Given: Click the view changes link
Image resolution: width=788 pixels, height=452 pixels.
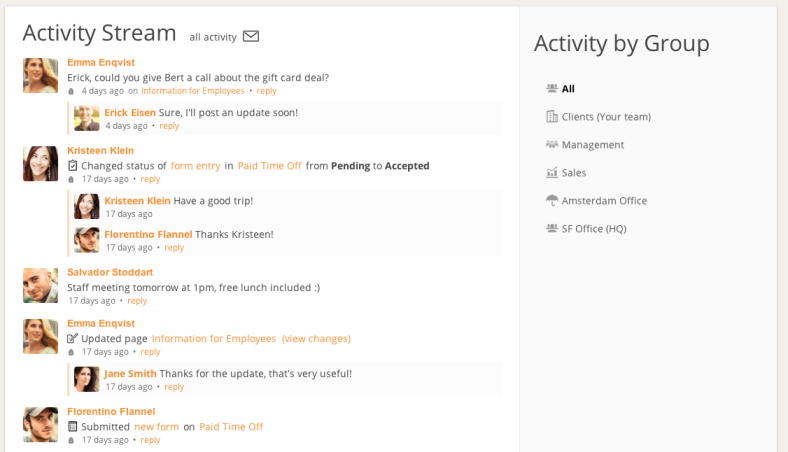Looking at the screenshot, I should 316,338.
